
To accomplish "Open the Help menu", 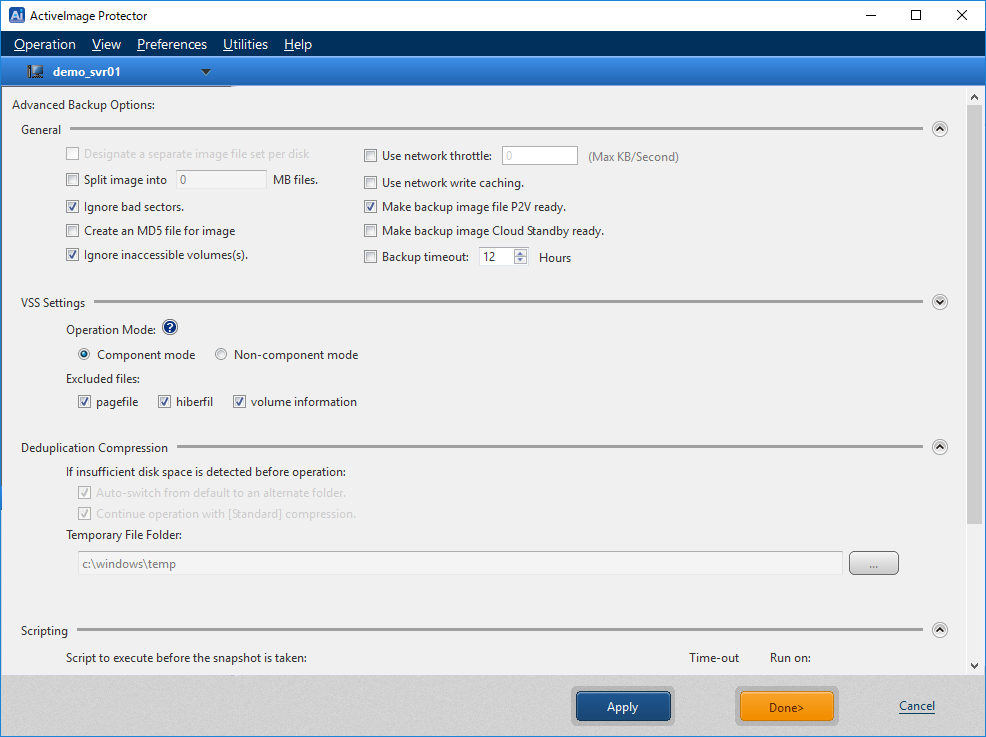I will pos(297,45).
